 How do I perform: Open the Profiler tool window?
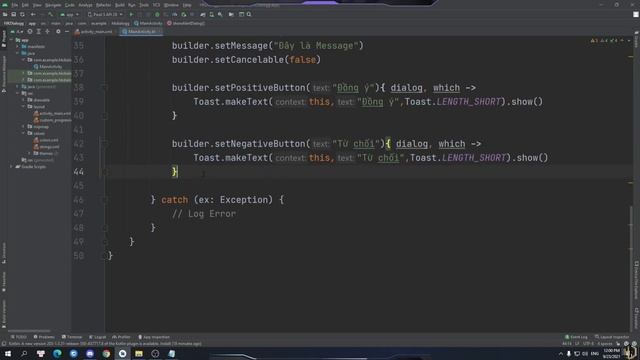pyautogui.click(x=121, y=337)
